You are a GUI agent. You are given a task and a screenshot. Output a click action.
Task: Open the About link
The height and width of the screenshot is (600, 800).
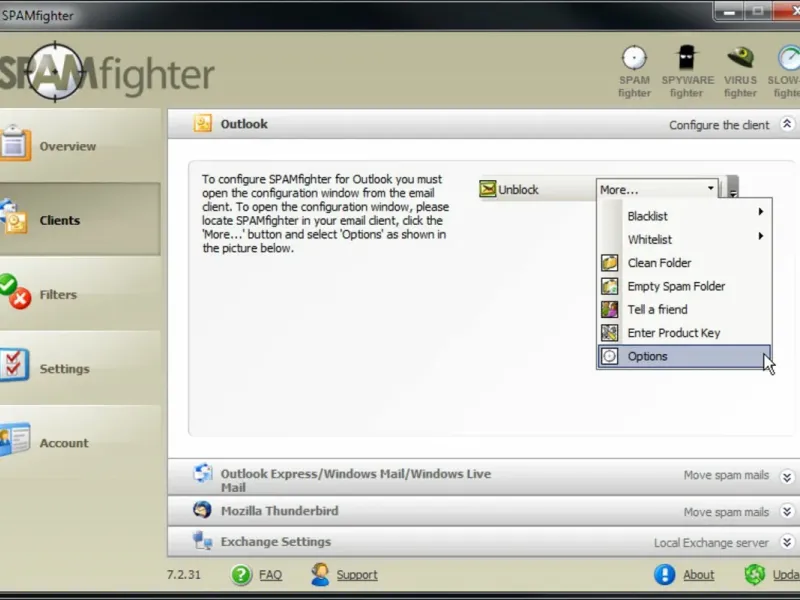(698, 575)
